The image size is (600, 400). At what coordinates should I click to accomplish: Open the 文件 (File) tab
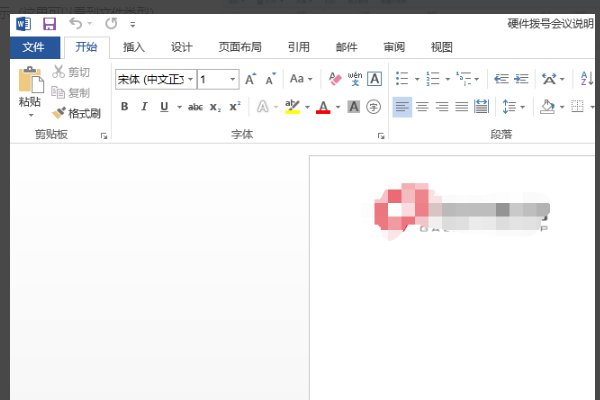[x=33, y=47]
